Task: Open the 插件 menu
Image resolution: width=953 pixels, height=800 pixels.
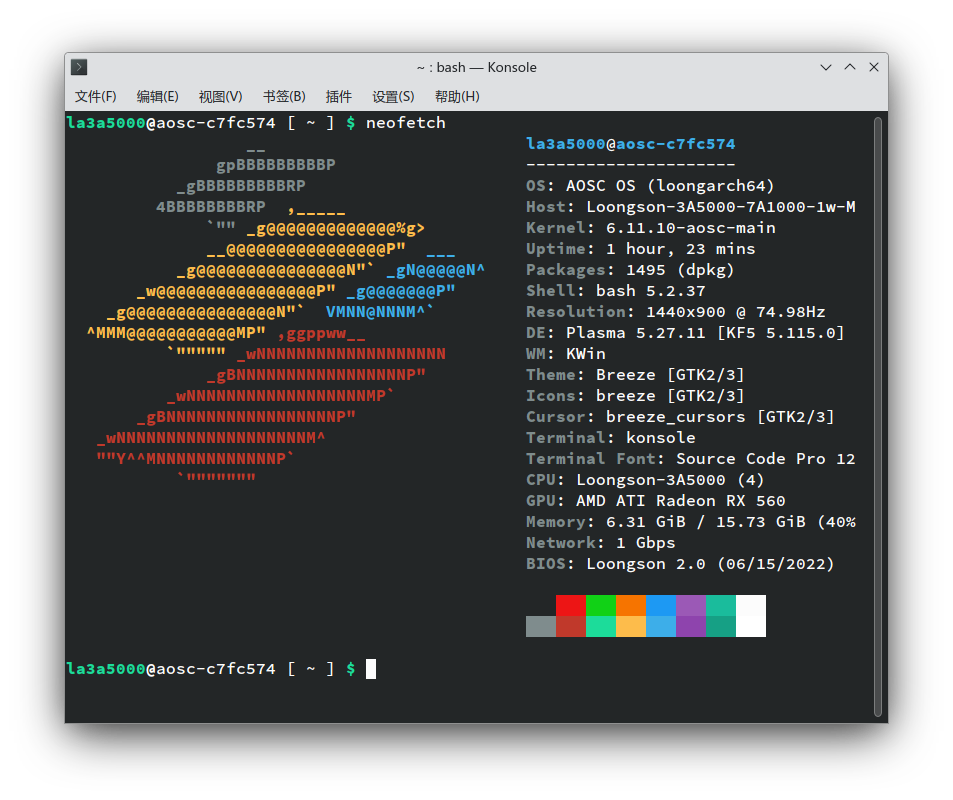Action: tap(339, 97)
